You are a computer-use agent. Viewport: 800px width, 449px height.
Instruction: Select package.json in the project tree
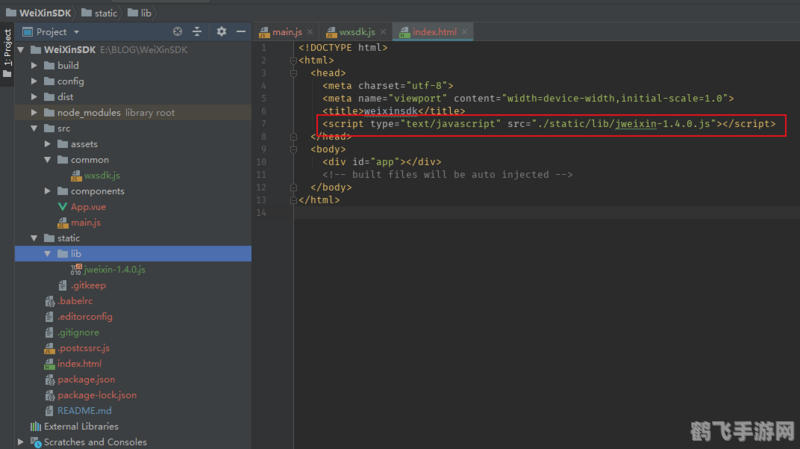click(x=85, y=380)
